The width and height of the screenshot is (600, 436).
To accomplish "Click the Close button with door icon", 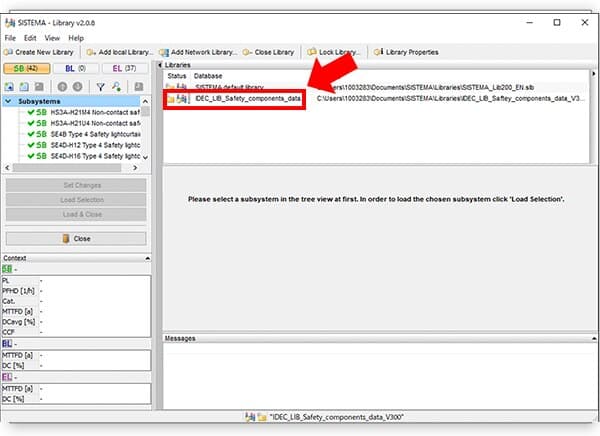I will (76, 238).
